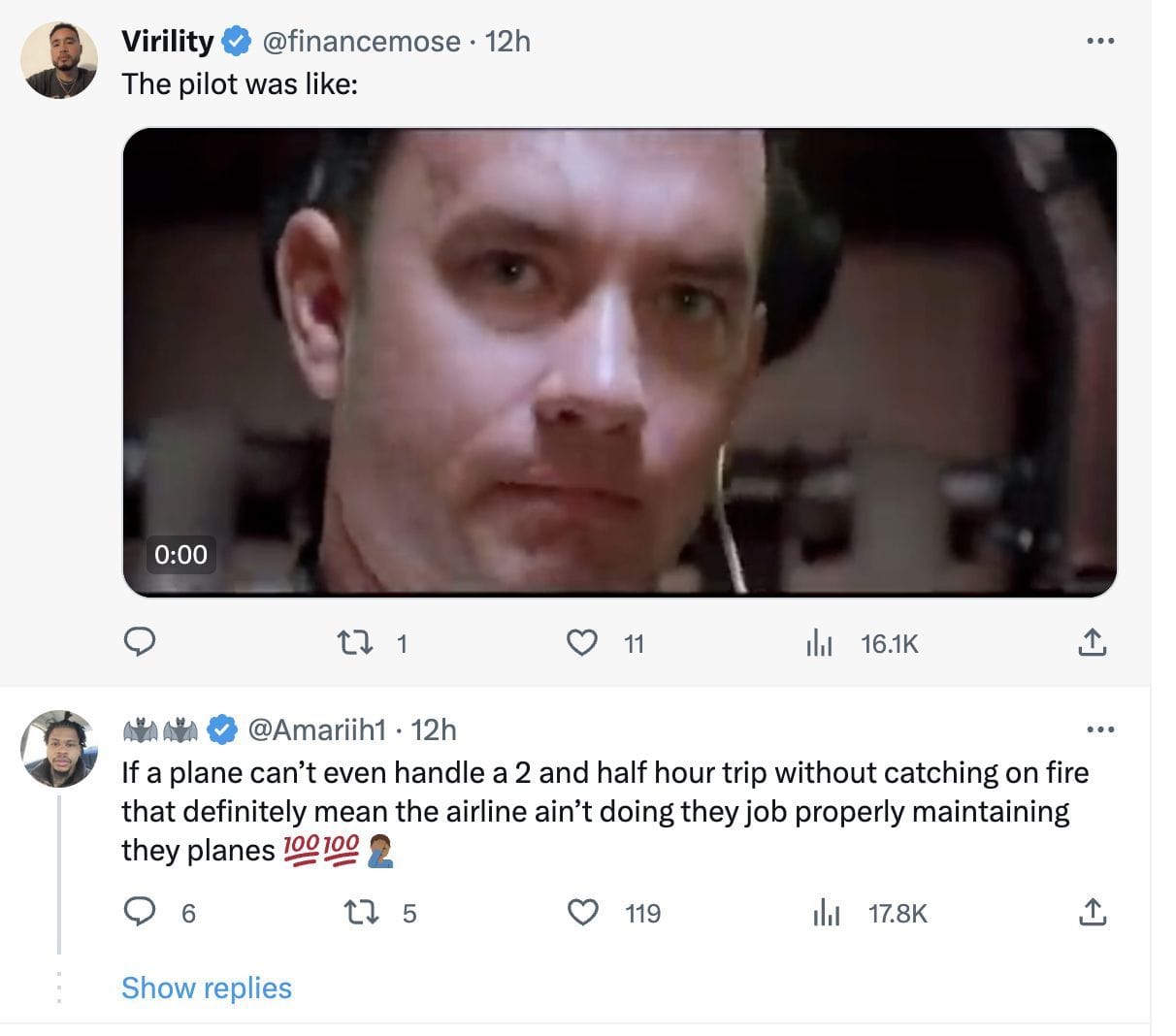
Task: Open more options for the Virility tweet
Action: click(x=1099, y=42)
